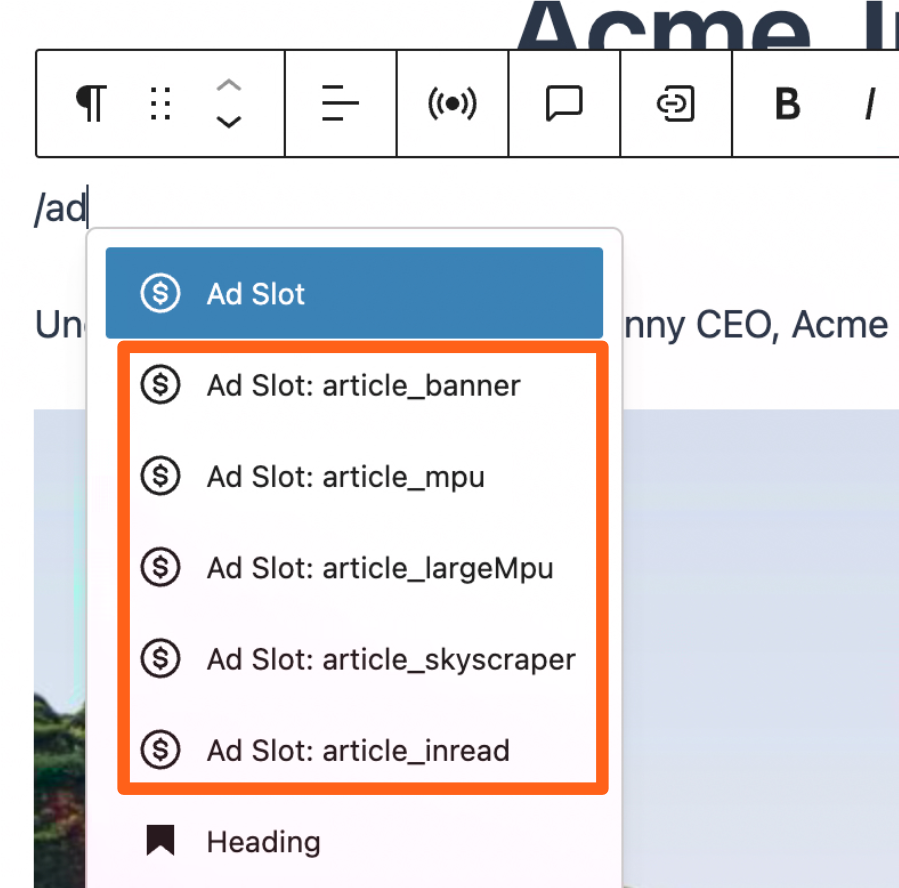Choose Ad Slot: article_inread
Screen dimensions: 899x888
click(357, 750)
